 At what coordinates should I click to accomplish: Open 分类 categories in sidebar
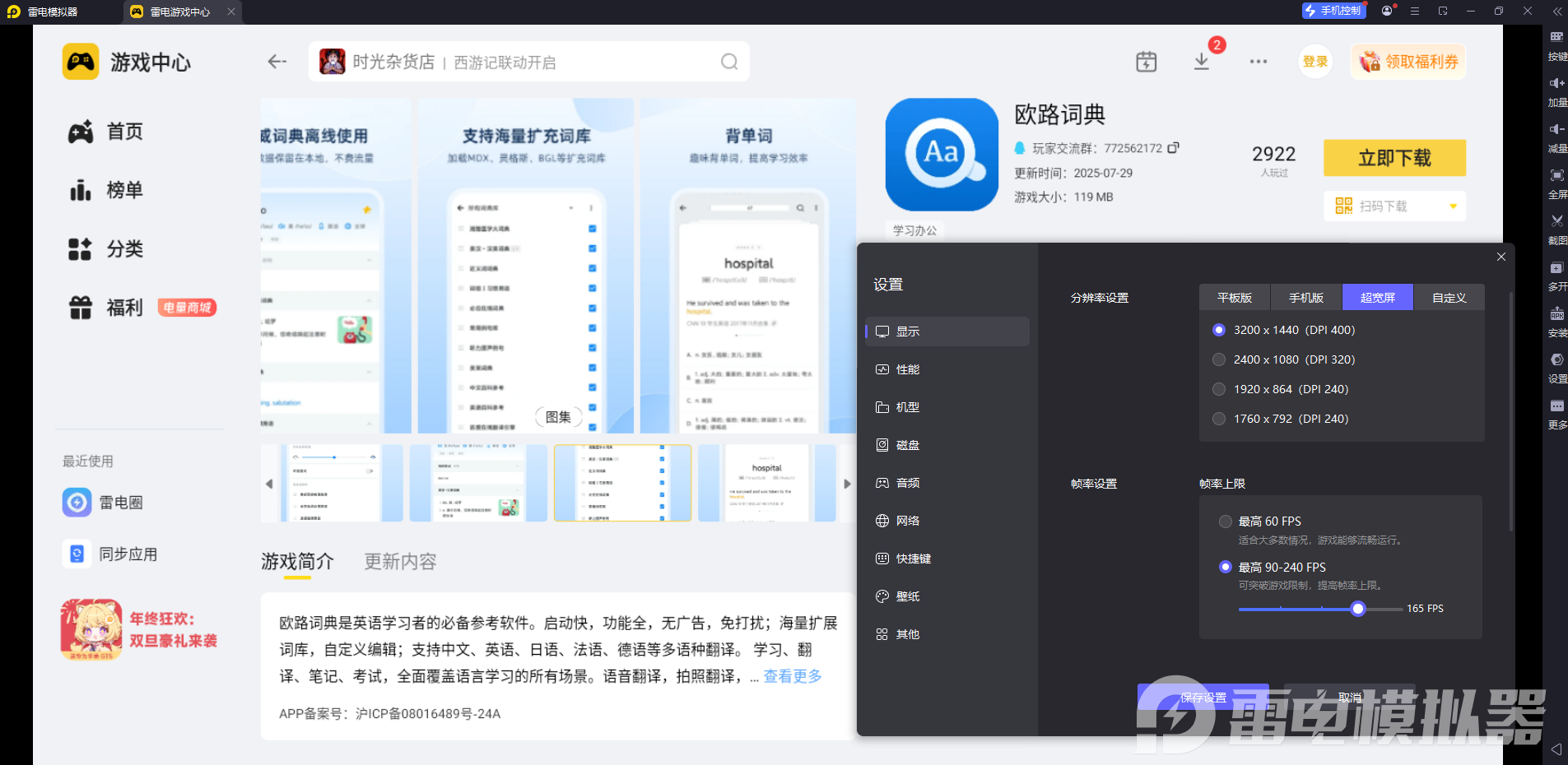pyautogui.click(x=105, y=248)
